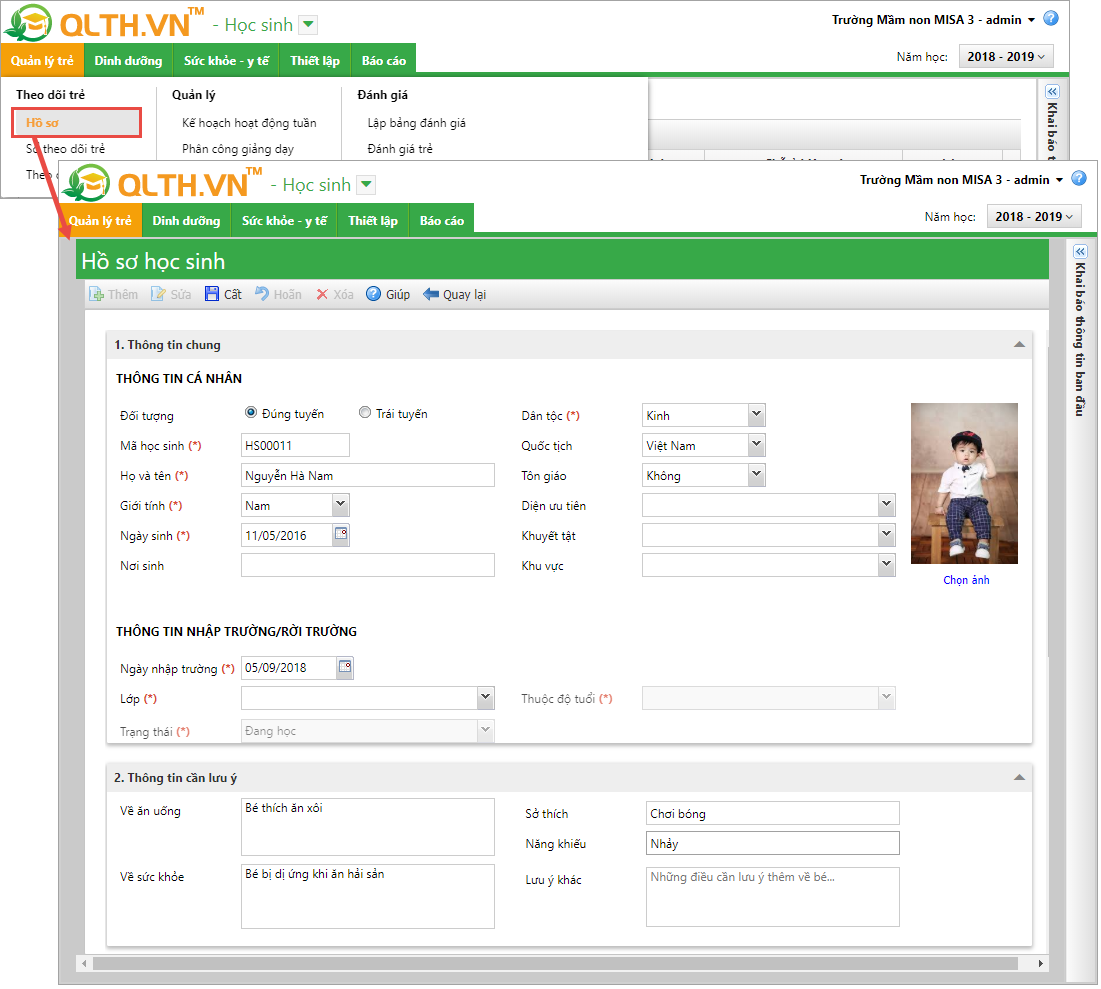The image size is (1101, 989).
Task: Open calendar picker for Ngày sinh
Action: (341, 535)
